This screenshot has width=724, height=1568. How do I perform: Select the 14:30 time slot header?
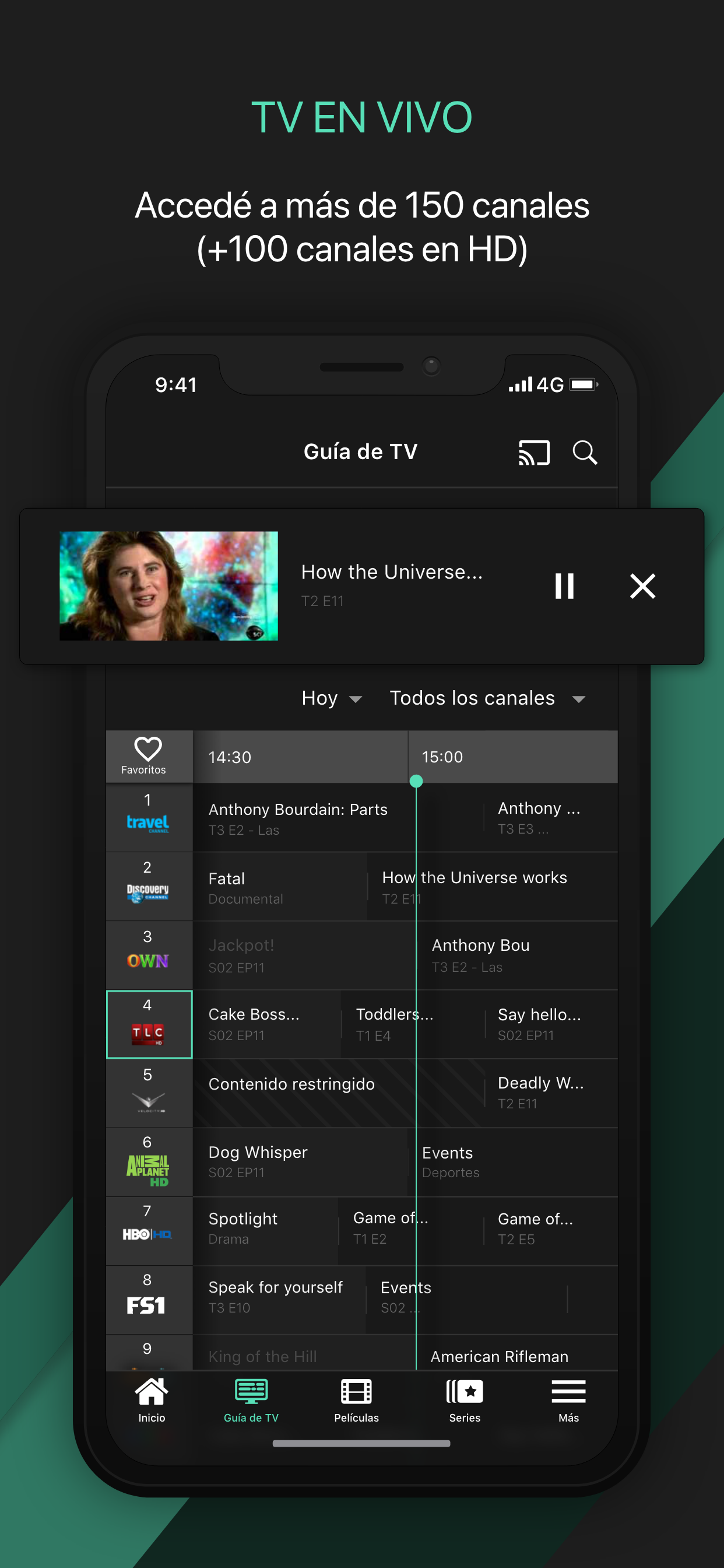point(300,757)
